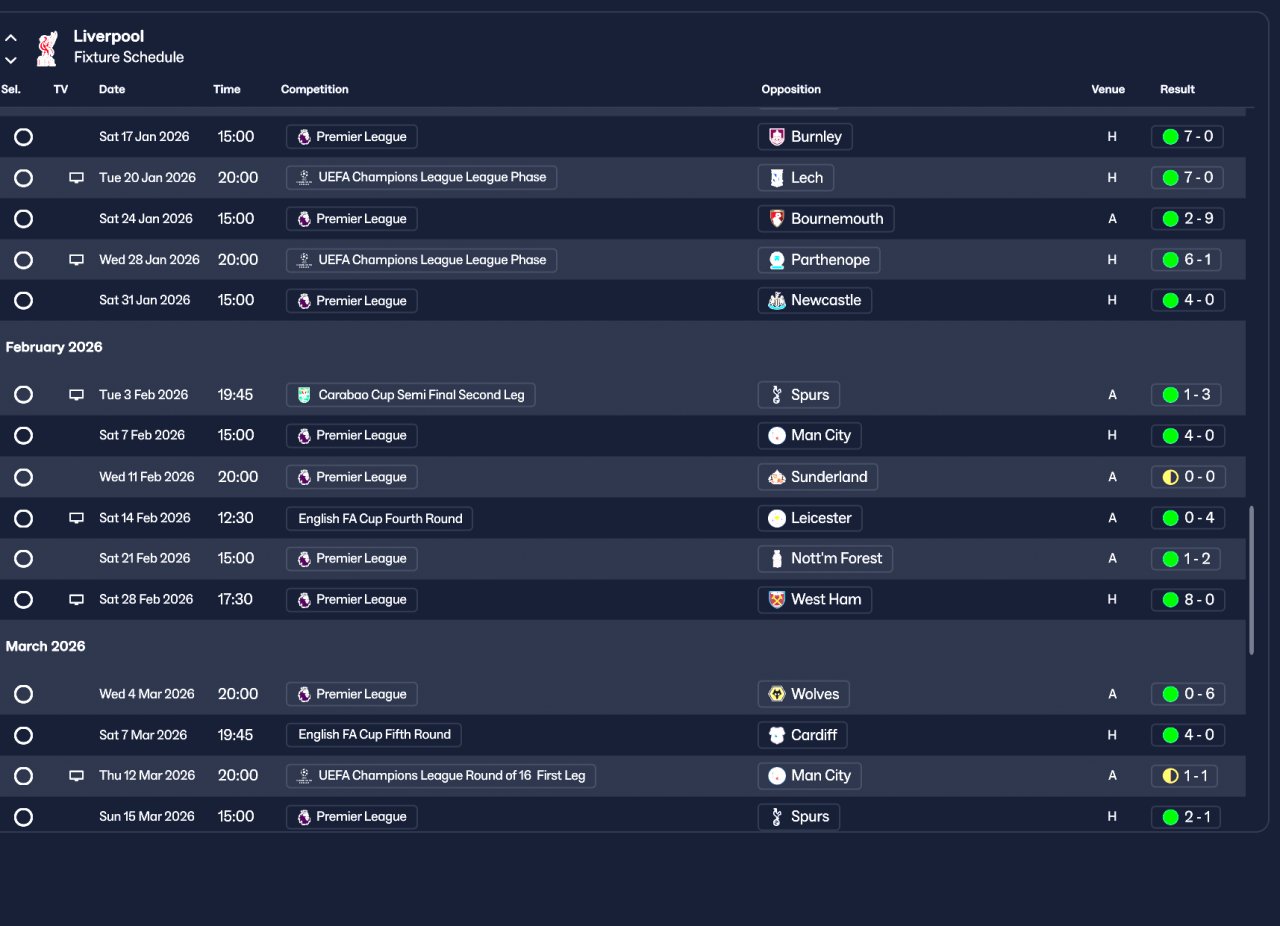Open the English FA Cup Fourth Round competition
1280x926 pixels.
tap(380, 518)
